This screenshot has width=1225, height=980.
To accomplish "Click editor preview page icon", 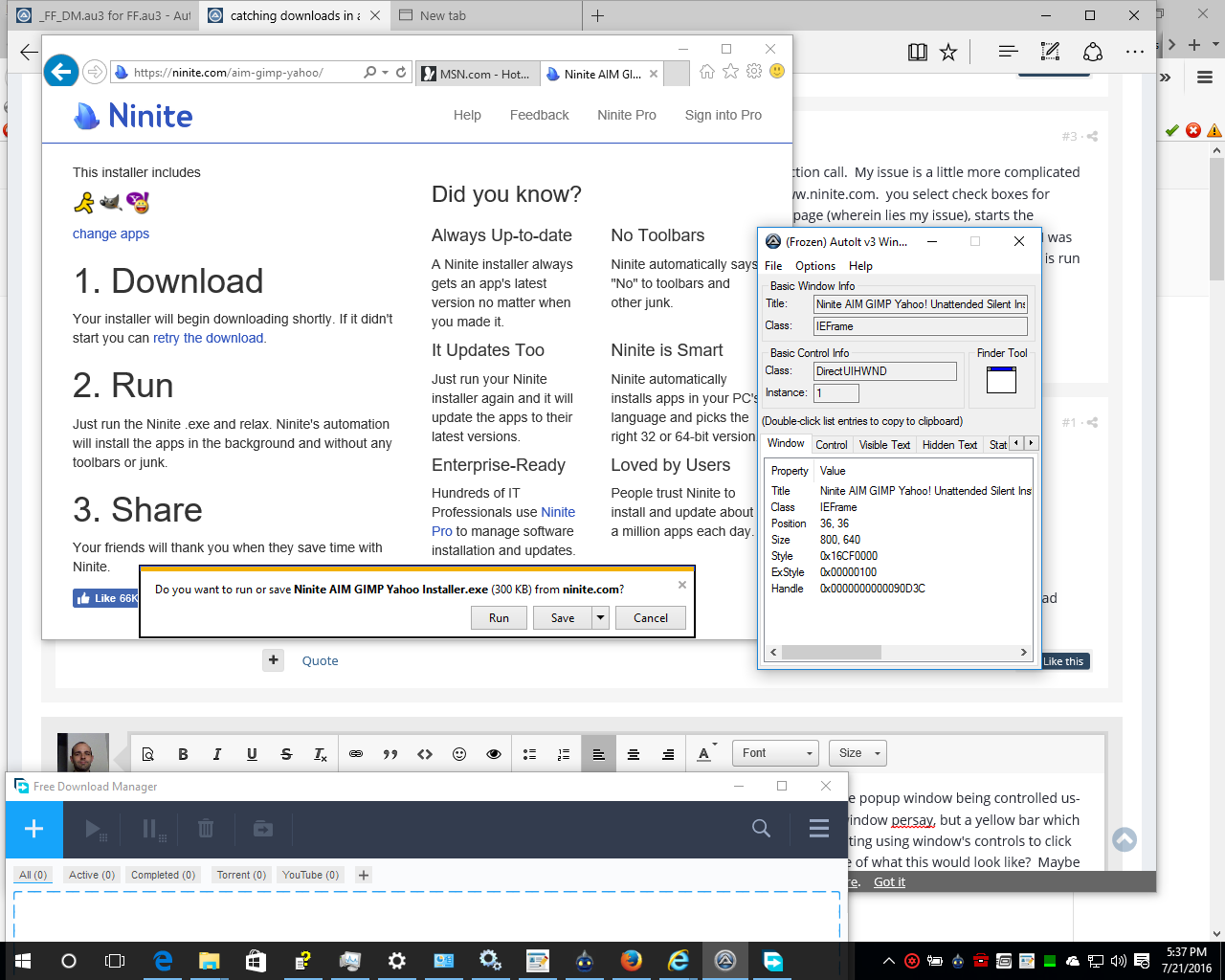I will (x=148, y=754).
